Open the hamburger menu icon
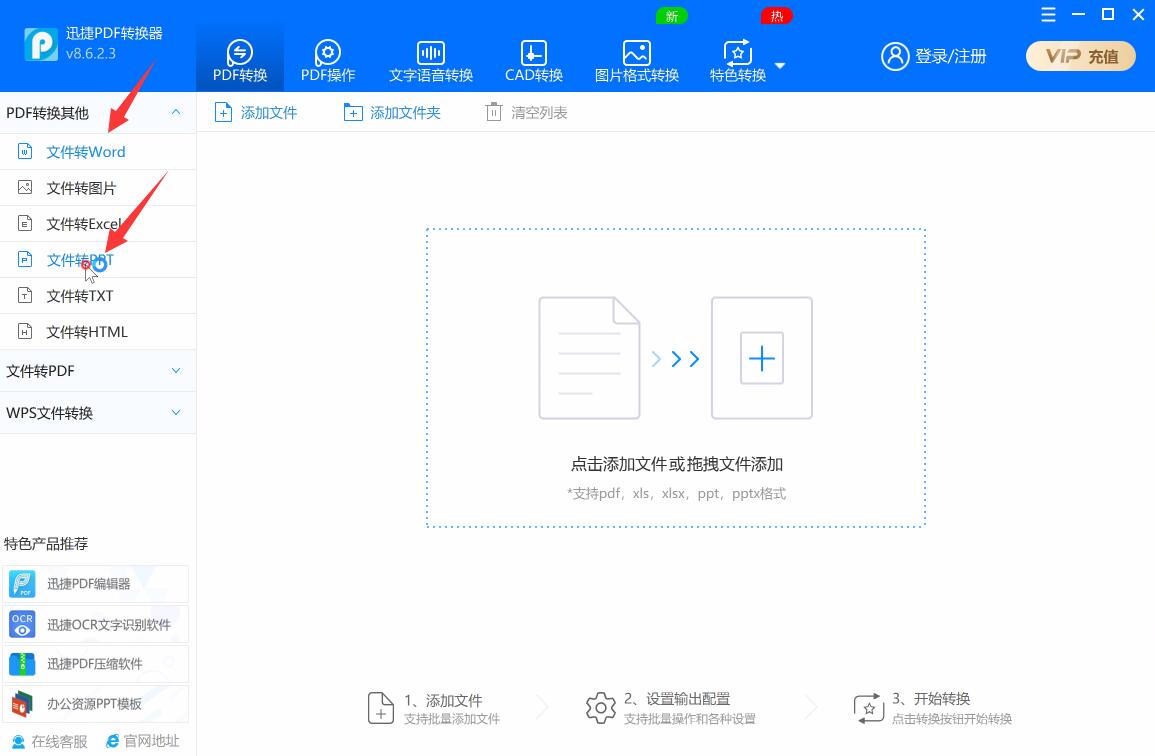Viewport: 1155px width, 756px height. [1048, 15]
